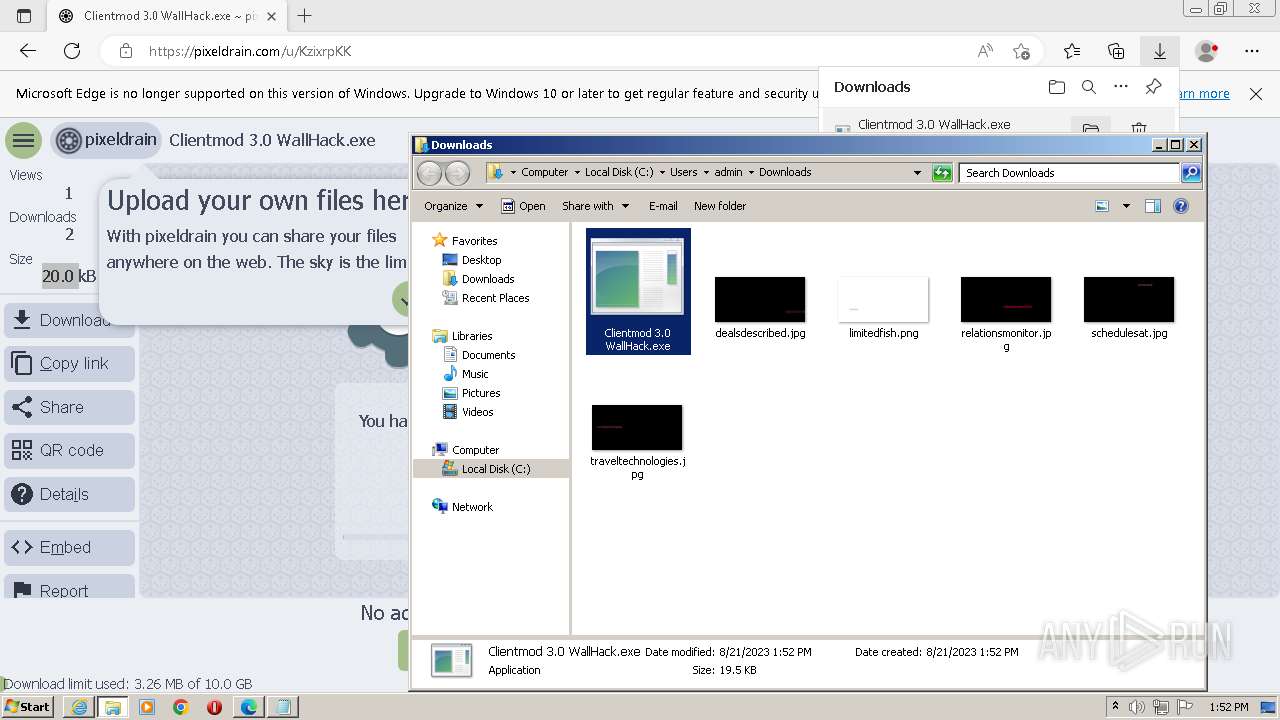Screen dimensions: 1280x720
Task: Select Downloads under Favorites
Action: (x=488, y=279)
